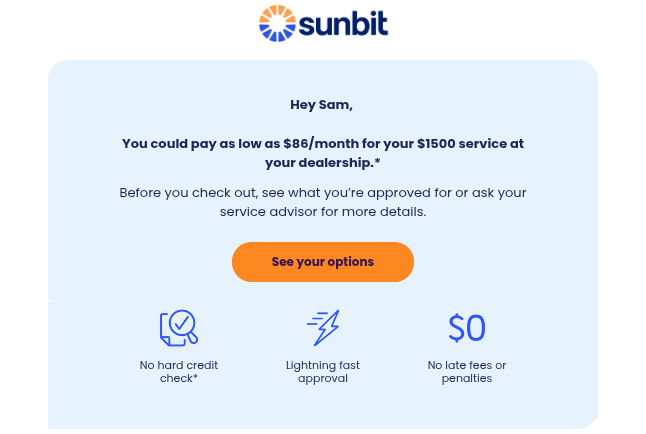This screenshot has height=434, width=646.
Task: Click the 'your dealership.*' headline line
Action: pyautogui.click(x=323, y=162)
